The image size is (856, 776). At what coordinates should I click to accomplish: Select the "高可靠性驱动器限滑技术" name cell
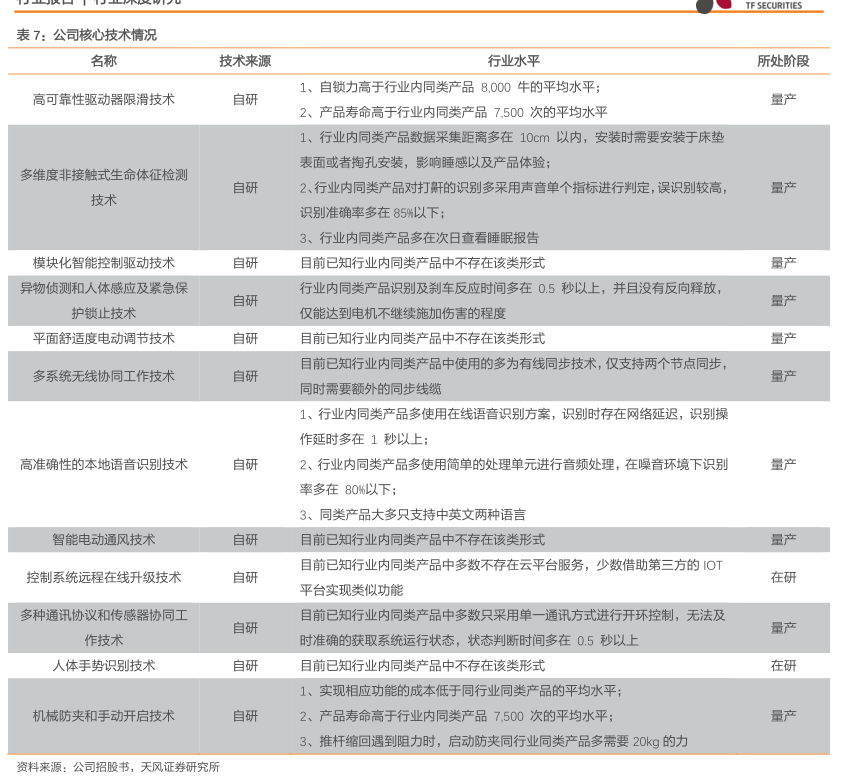point(103,99)
